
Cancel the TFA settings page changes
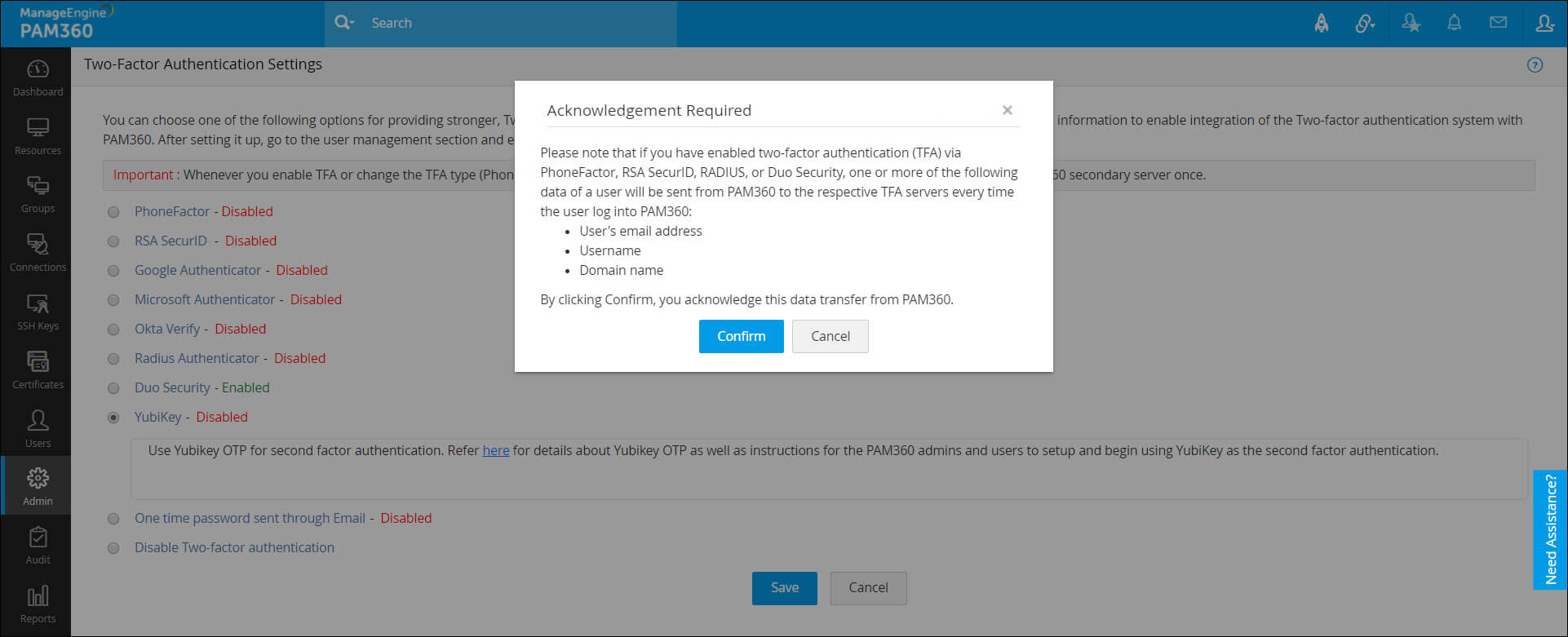click(868, 588)
